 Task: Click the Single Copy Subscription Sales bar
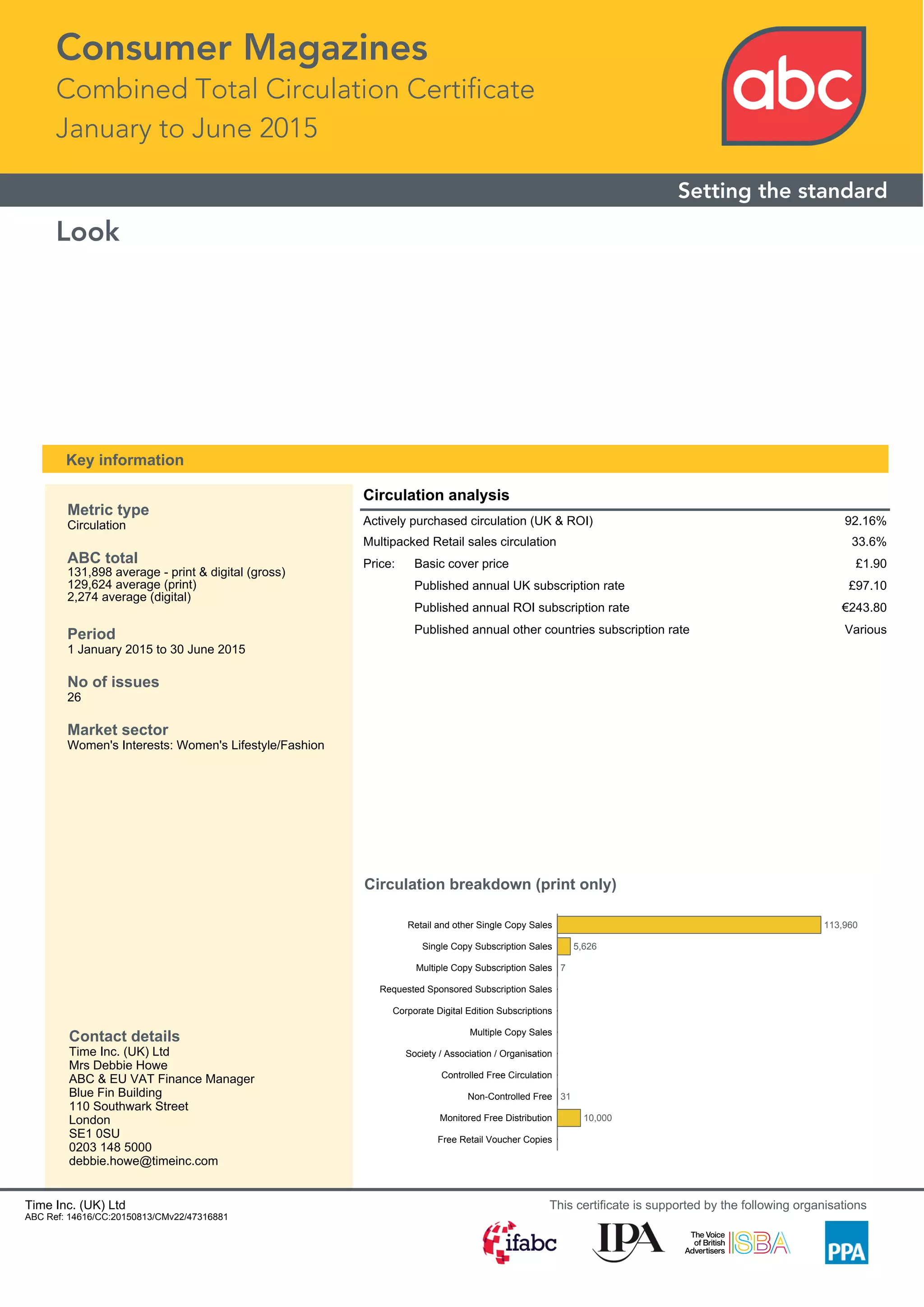point(563,946)
